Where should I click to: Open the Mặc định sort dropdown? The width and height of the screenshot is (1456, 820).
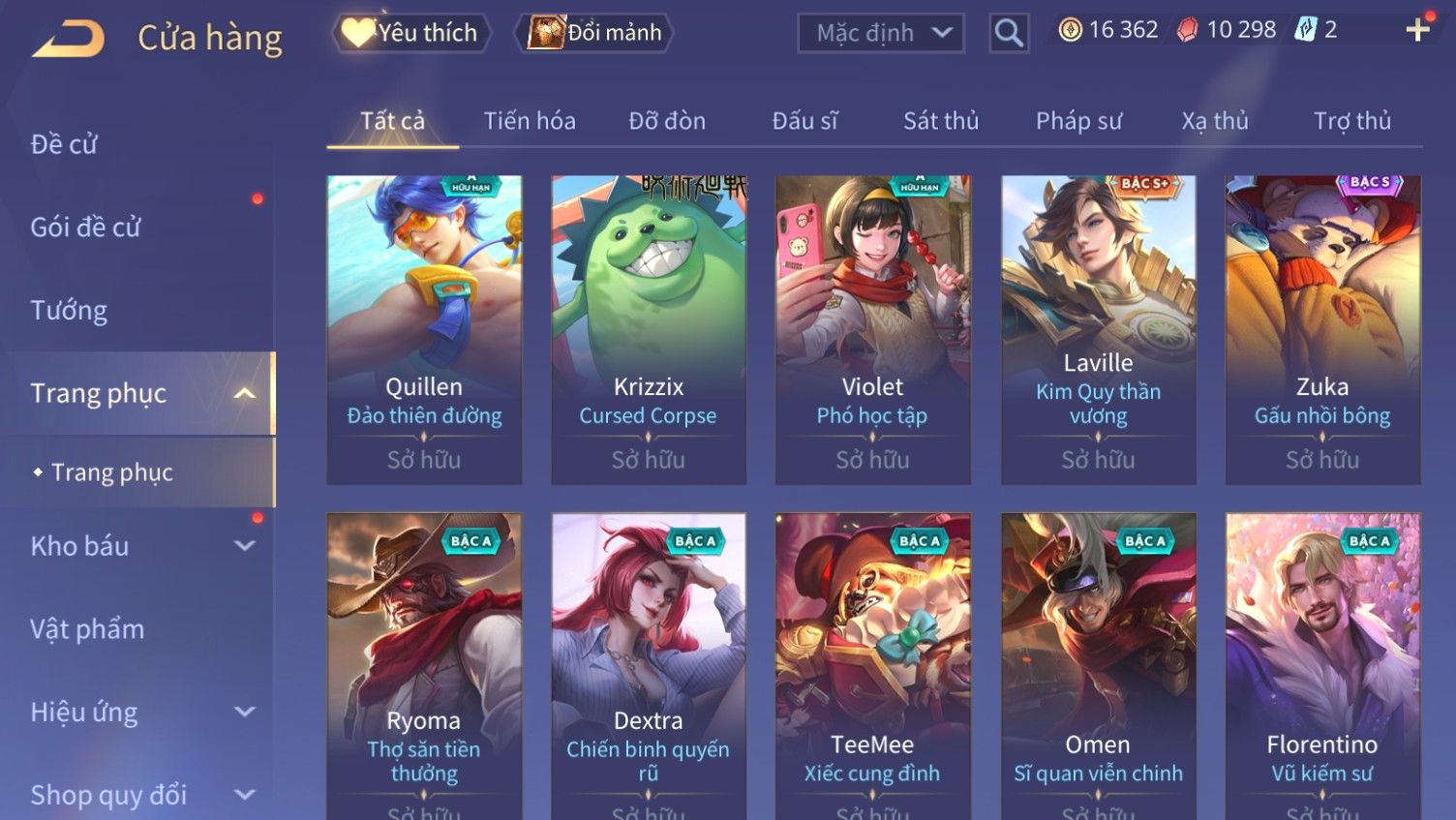coord(881,33)
